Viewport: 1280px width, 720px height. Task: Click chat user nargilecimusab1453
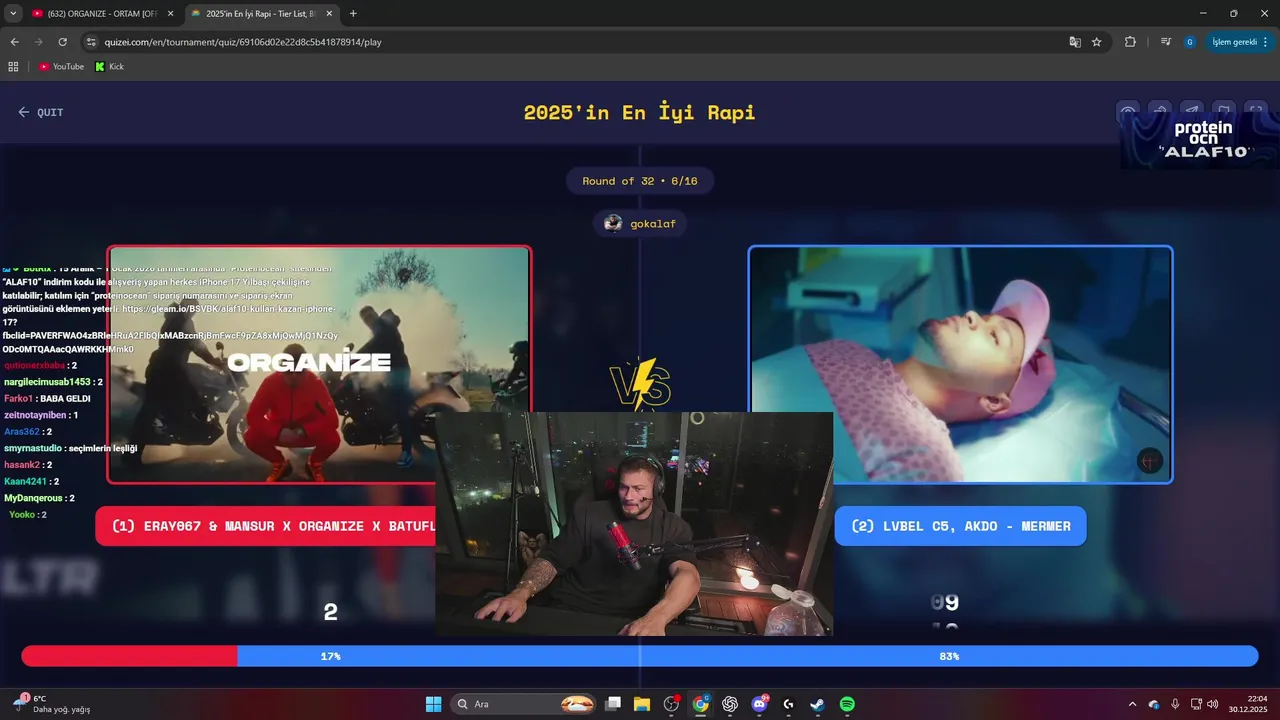click(47, 382)
